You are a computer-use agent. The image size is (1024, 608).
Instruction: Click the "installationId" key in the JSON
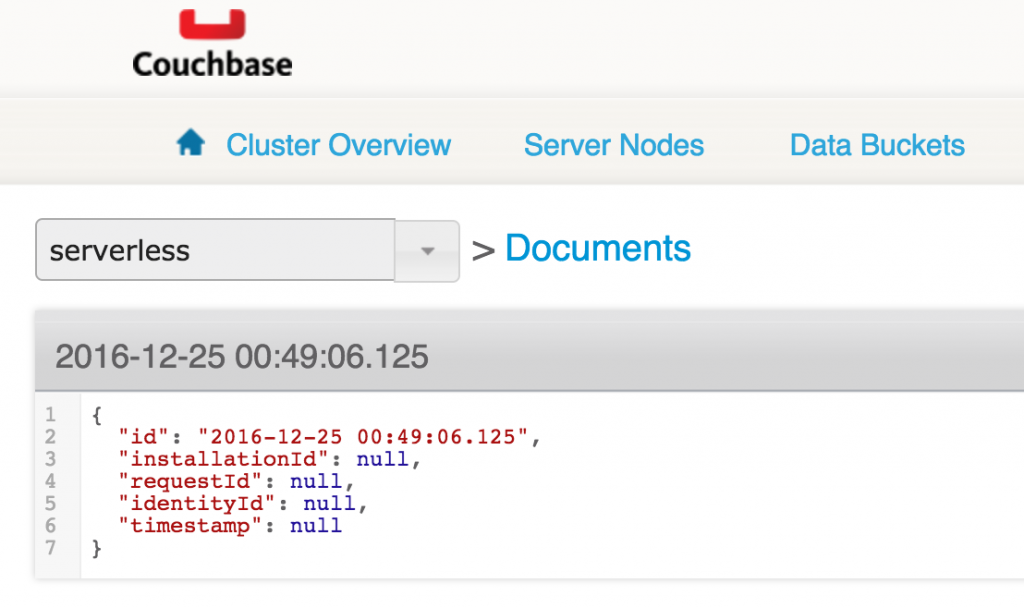[x=223, y=459]
